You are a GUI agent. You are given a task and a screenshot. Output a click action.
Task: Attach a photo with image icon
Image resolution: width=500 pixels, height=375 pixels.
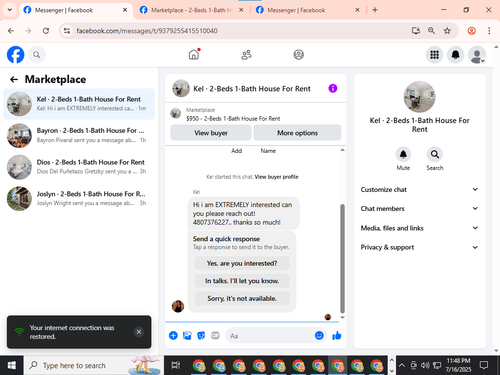pyautogui.click(x=187, y=335)
